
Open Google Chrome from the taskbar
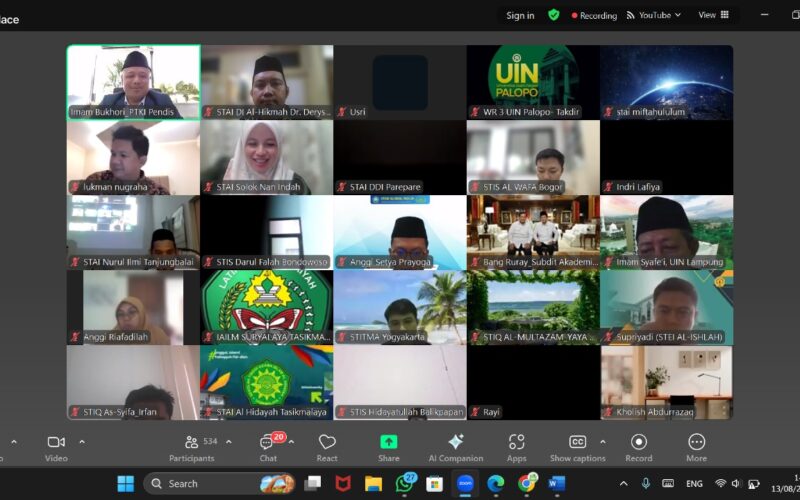click(x=527, y=483)
